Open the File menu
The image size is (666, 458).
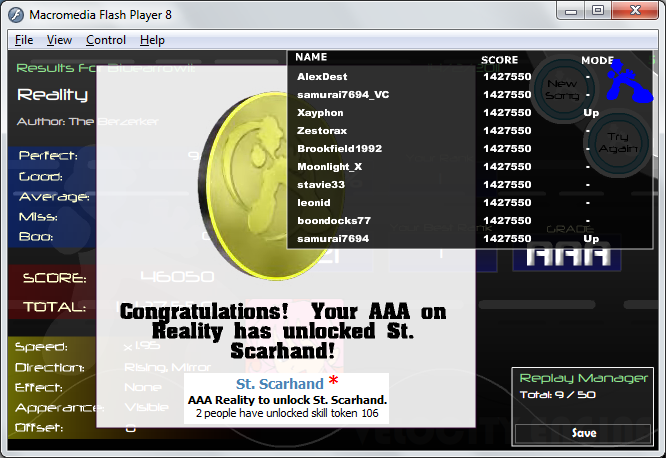[24, 40]
